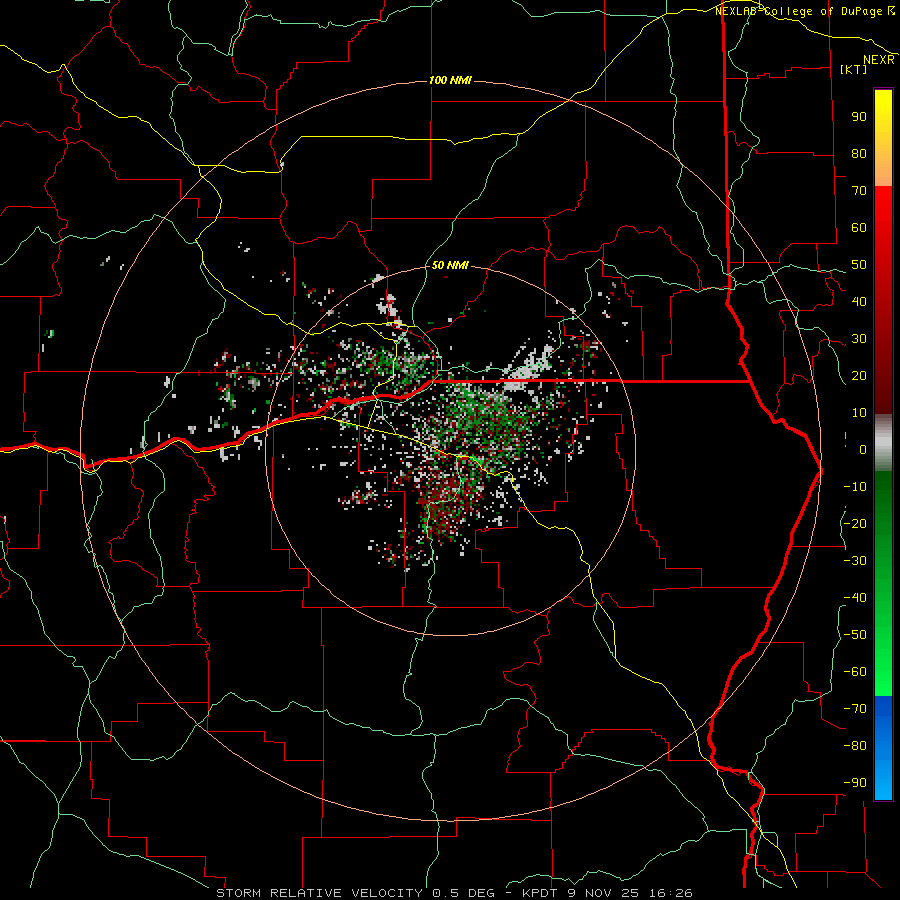Click the 50 value on the velocity scale

click(859, 265)
